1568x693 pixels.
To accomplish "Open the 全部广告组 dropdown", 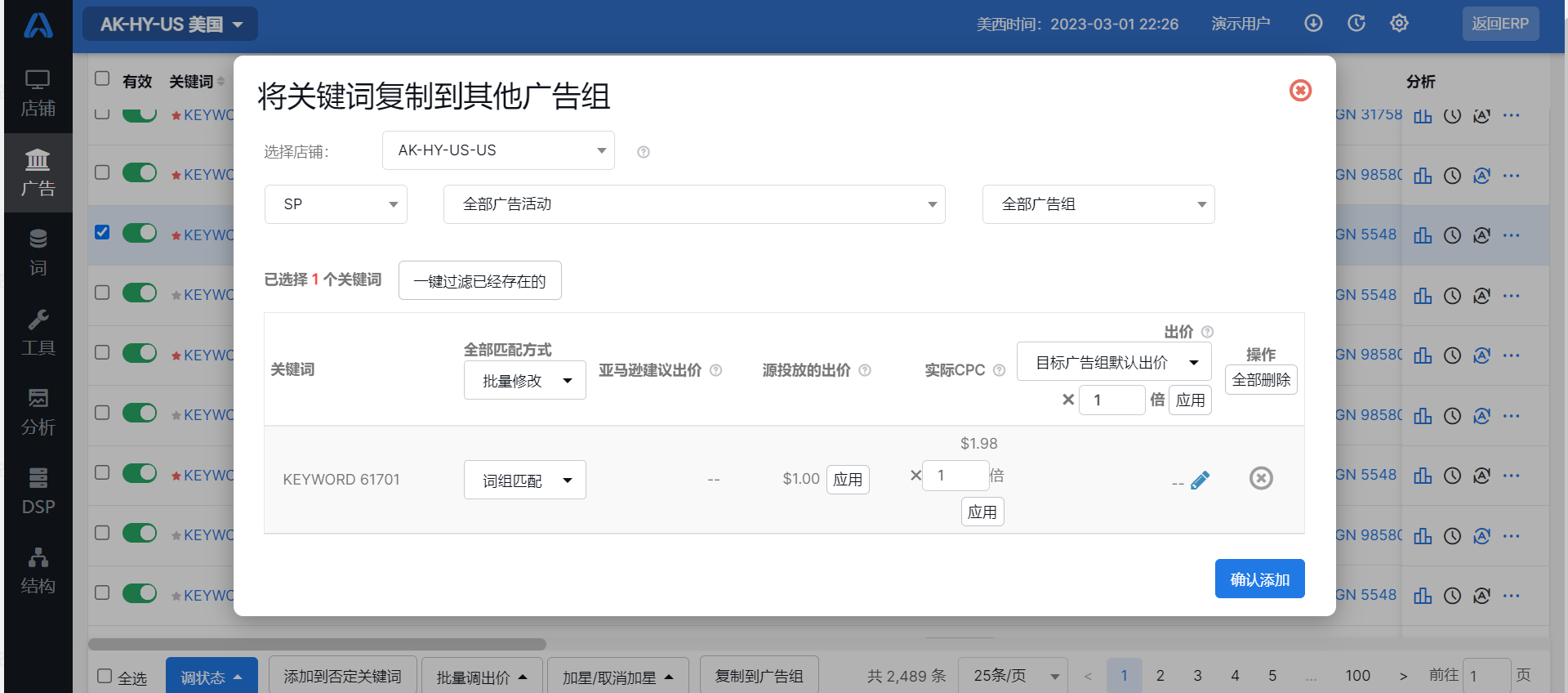I will (1098, 204).
